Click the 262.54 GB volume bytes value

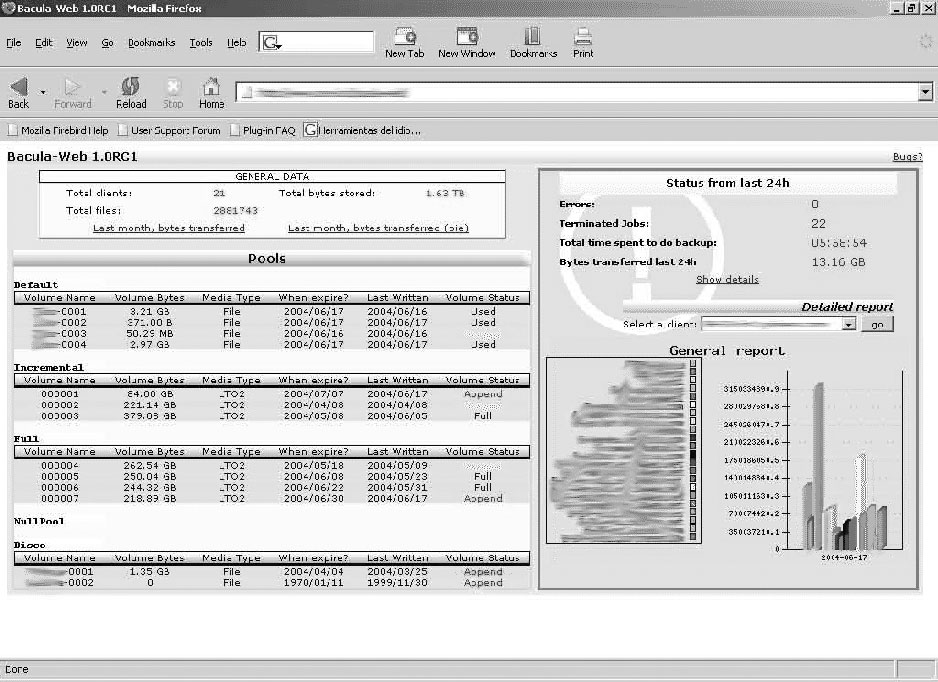pos(150,465)
